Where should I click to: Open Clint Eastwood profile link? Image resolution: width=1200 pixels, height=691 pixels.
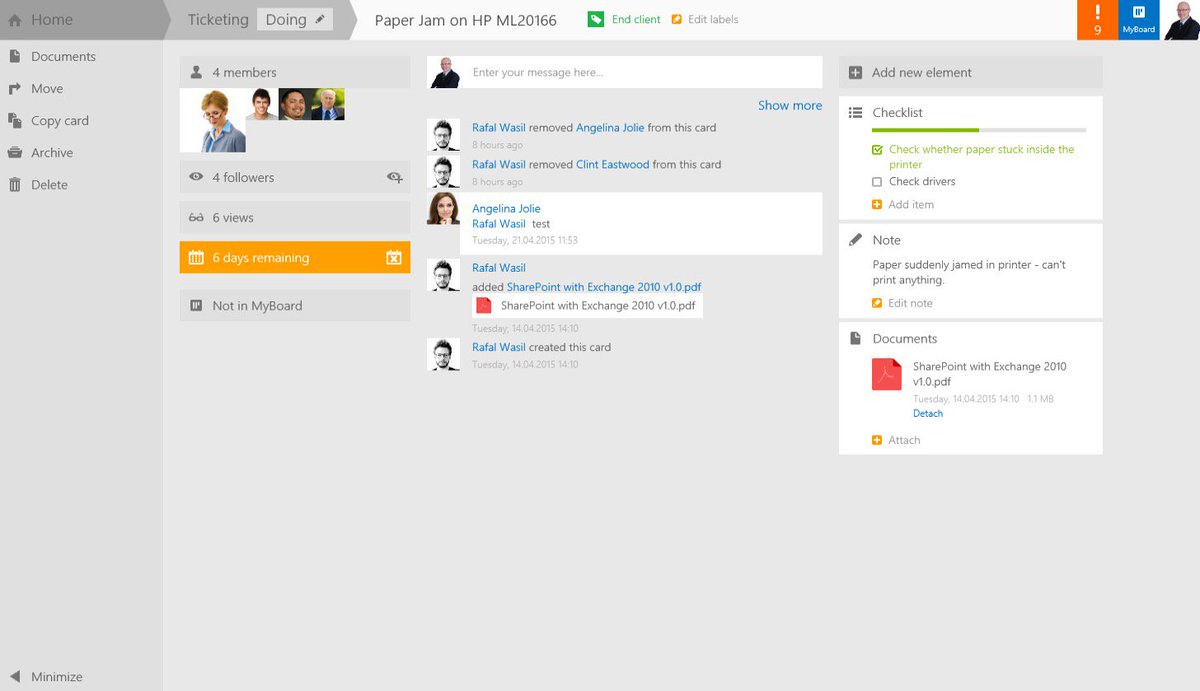point(612,164)
